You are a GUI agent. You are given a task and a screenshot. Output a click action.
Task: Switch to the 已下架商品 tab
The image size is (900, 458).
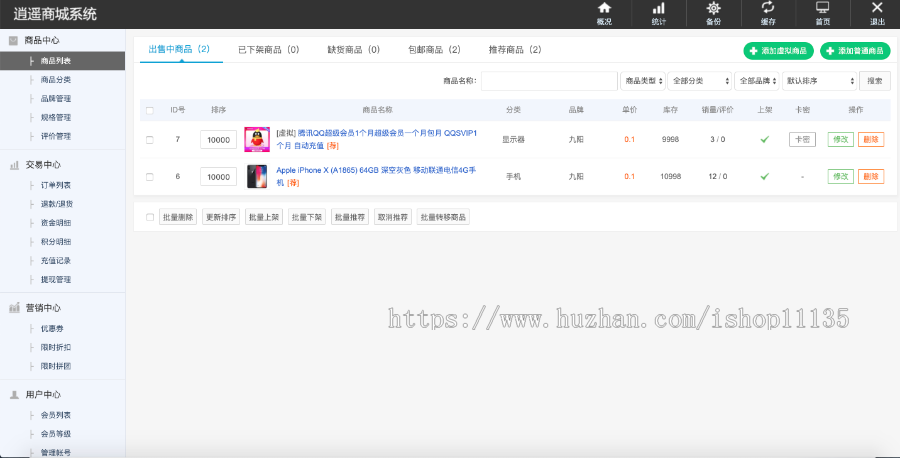click(x=268, y=49)
